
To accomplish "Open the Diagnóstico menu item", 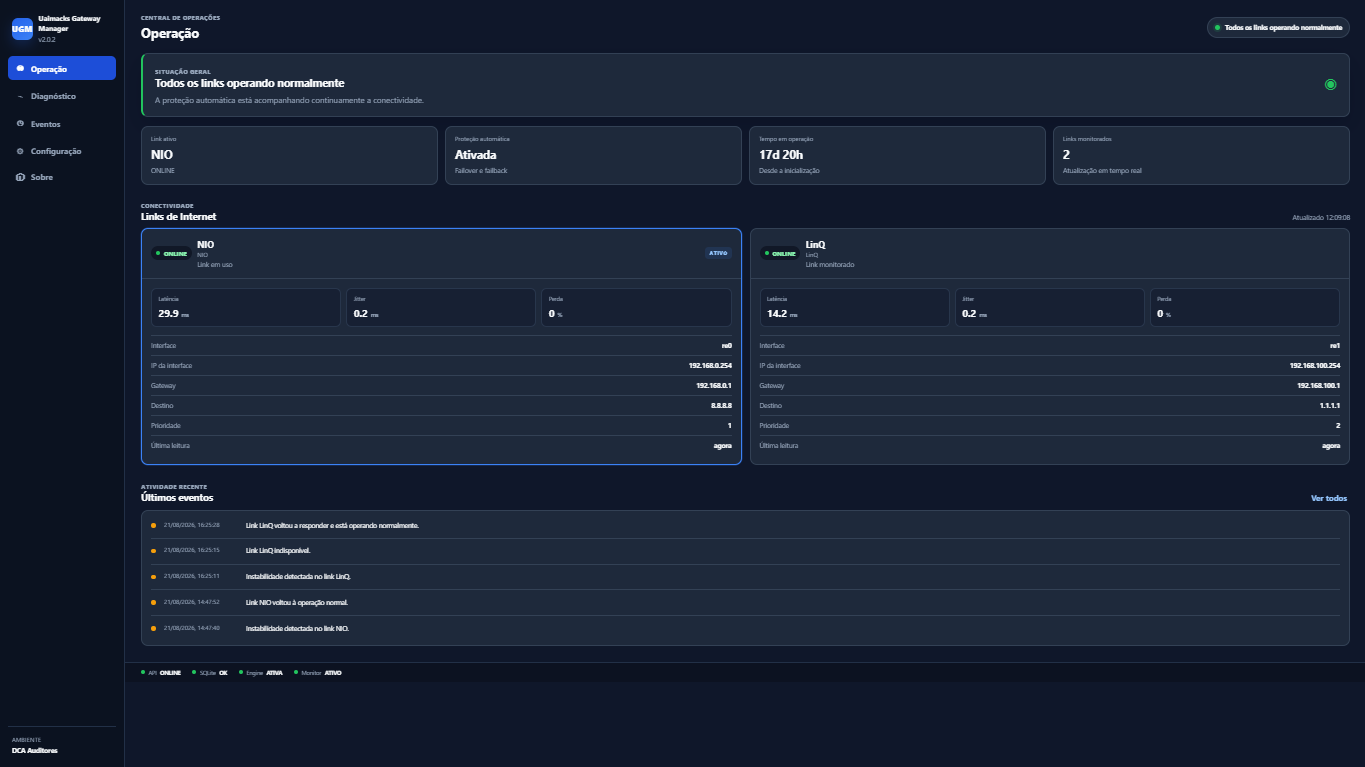I will pos(62,97).
